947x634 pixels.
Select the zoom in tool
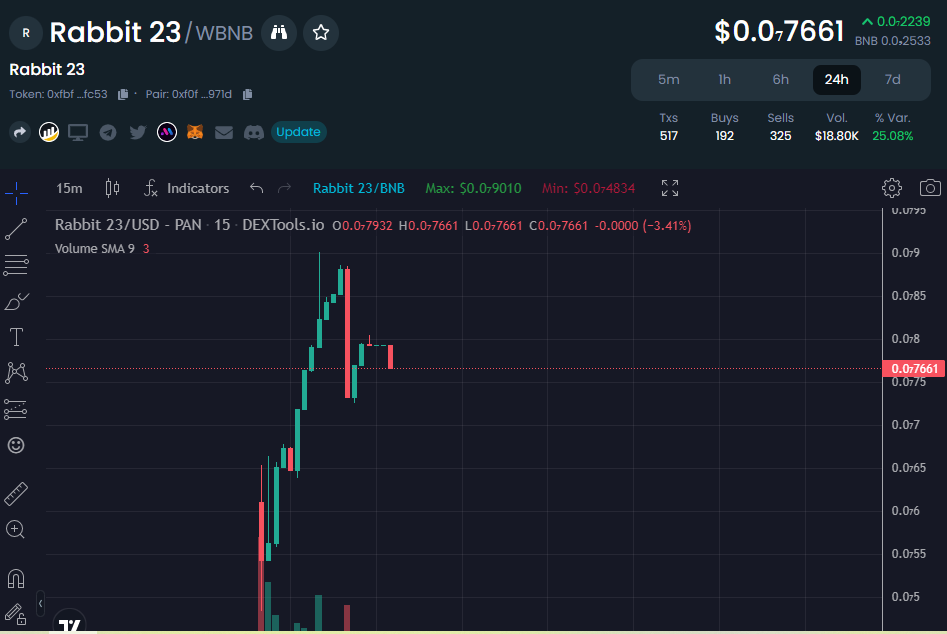16,530
